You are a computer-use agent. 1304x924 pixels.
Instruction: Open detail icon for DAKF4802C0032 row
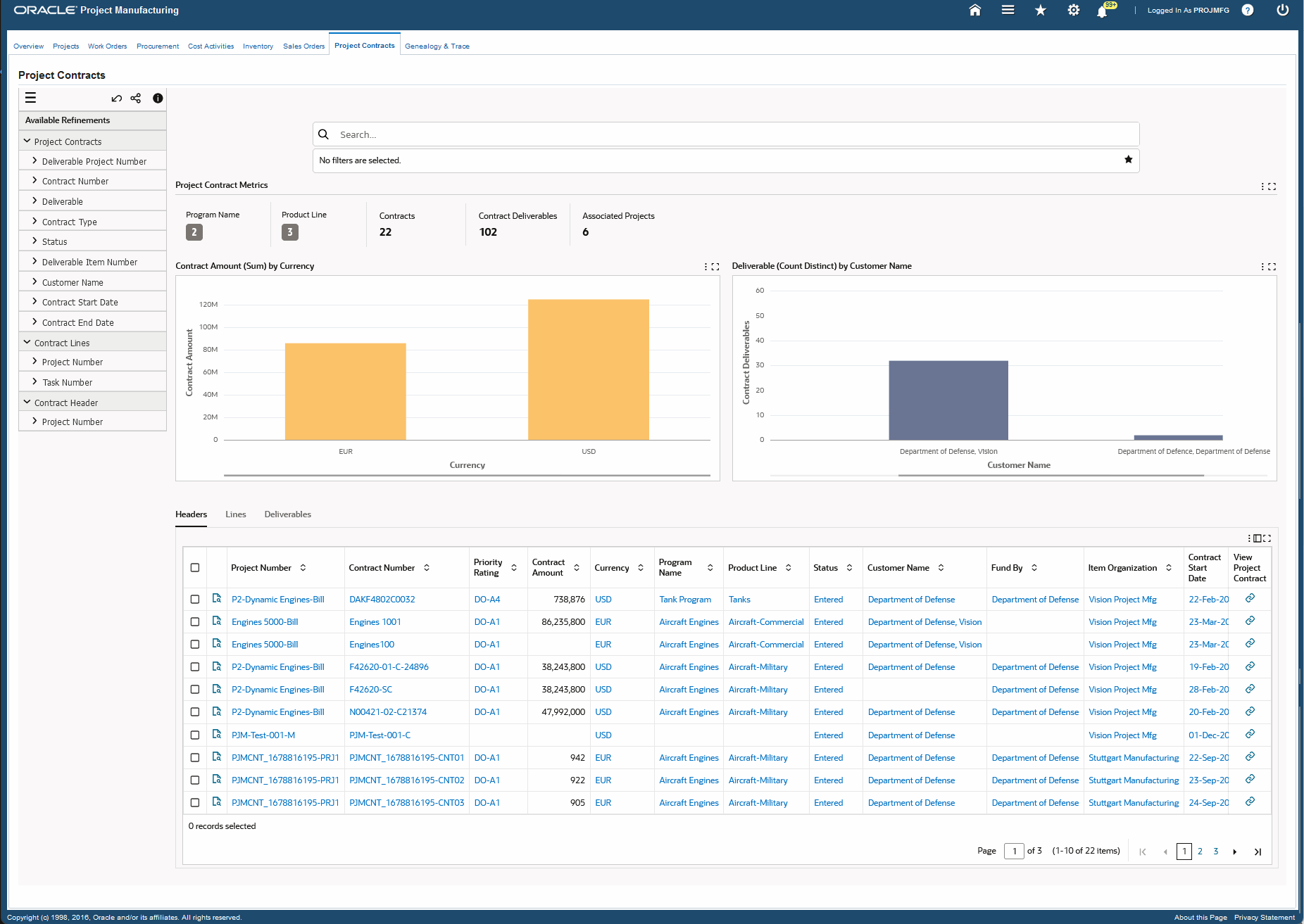217,598
